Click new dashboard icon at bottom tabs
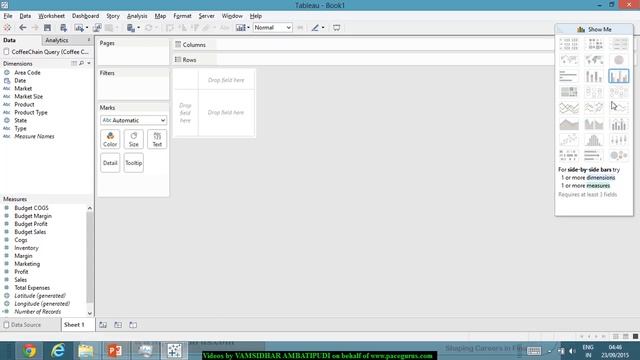The width and height of the screenshot is (640, 360). click(x=118, y=325)
